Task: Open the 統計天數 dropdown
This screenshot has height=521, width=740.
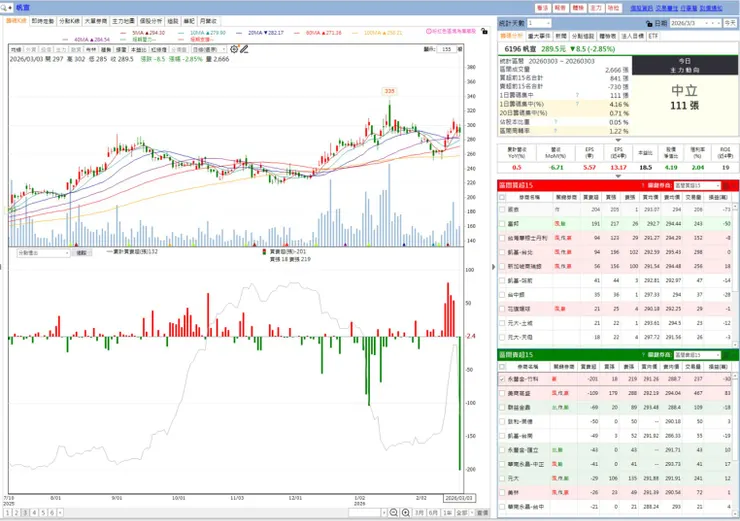Action: pos(539,23)
